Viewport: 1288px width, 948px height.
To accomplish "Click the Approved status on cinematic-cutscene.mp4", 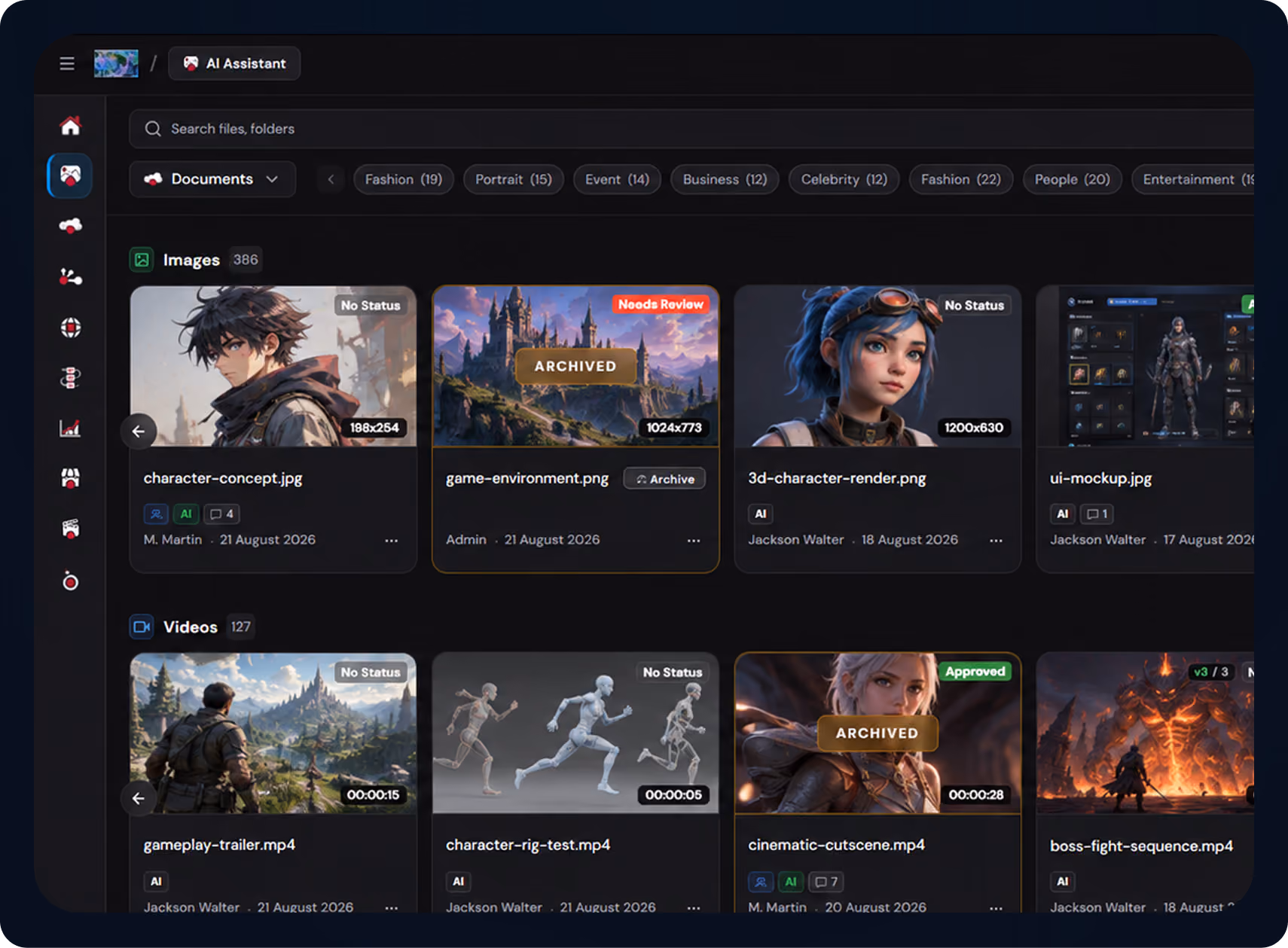I will pyautogui.click(x=975, y=672).
